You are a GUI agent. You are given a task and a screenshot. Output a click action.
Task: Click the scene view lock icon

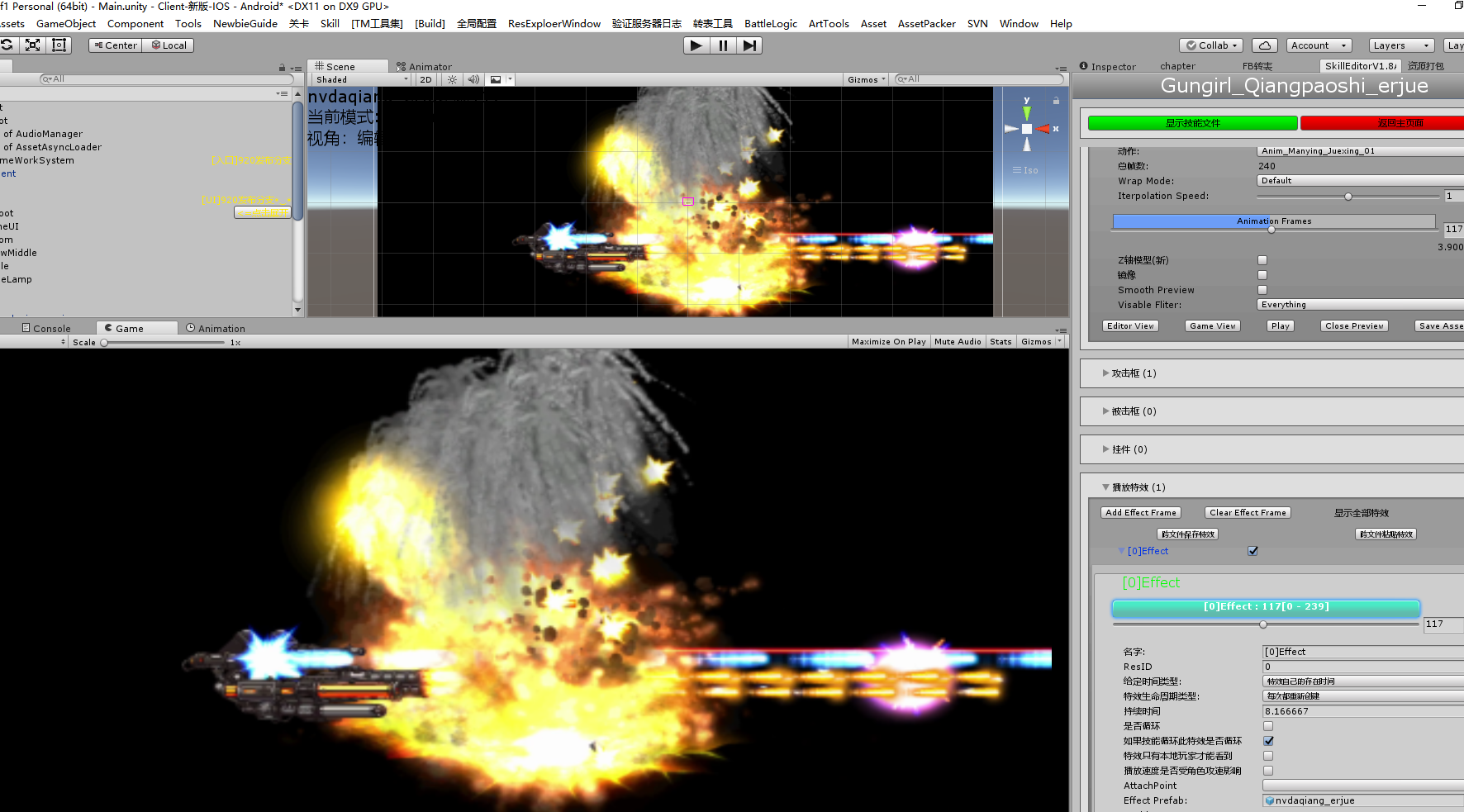[1056, 100]
